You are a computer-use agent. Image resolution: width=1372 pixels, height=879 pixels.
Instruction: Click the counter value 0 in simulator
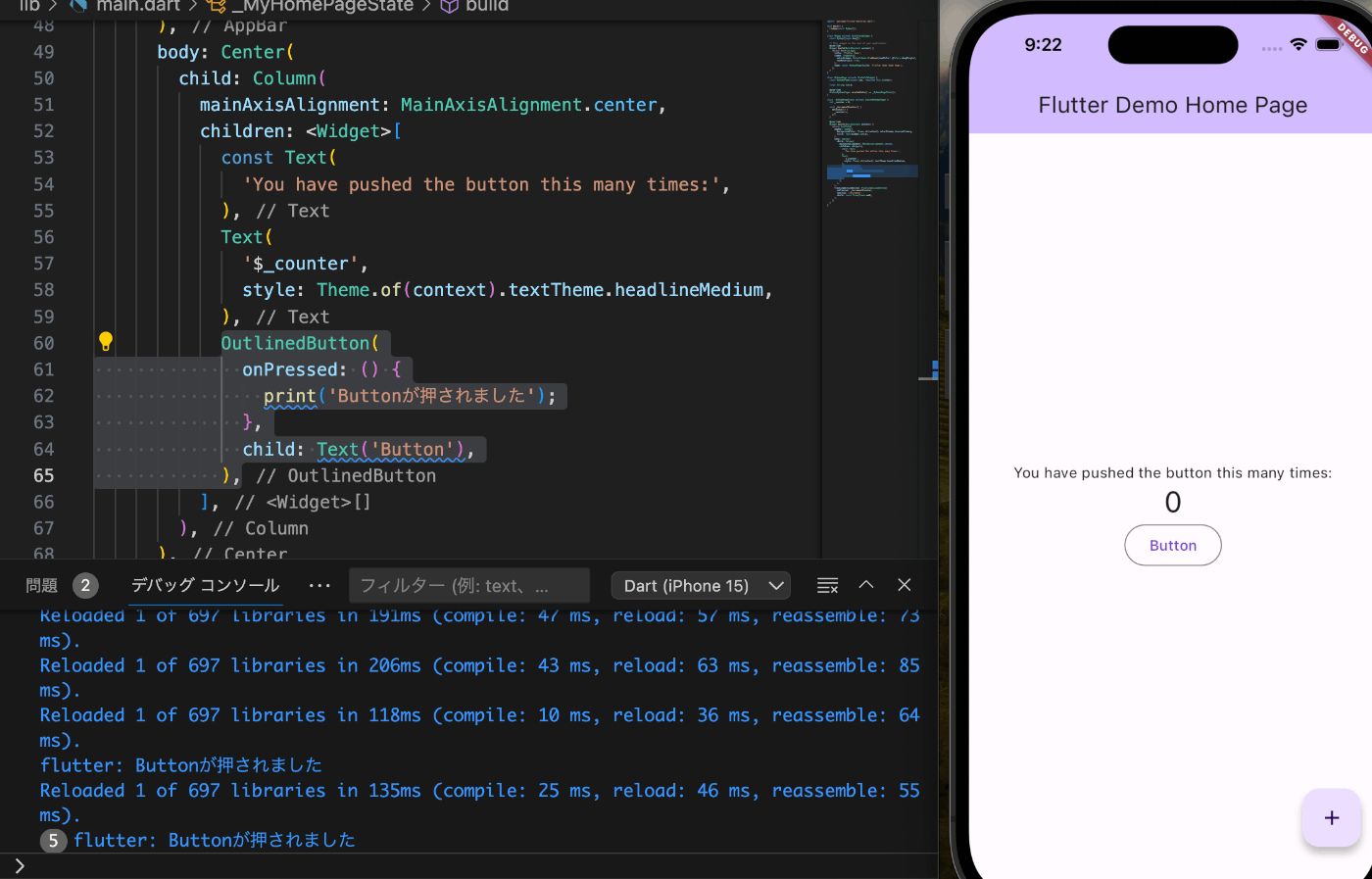coord(1173,503)
